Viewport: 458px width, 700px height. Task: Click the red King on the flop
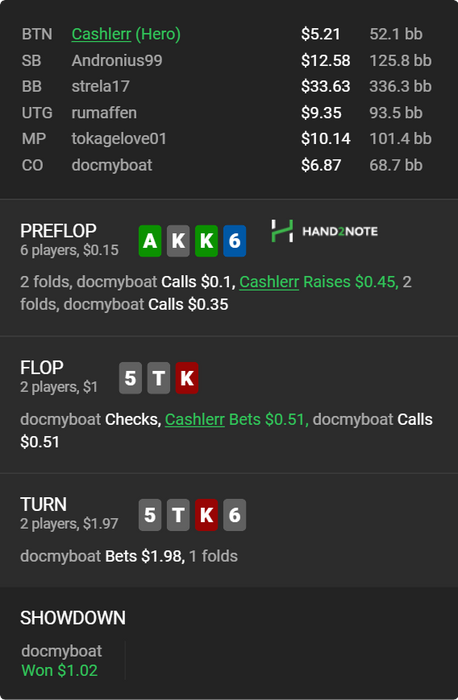[187, 378]
